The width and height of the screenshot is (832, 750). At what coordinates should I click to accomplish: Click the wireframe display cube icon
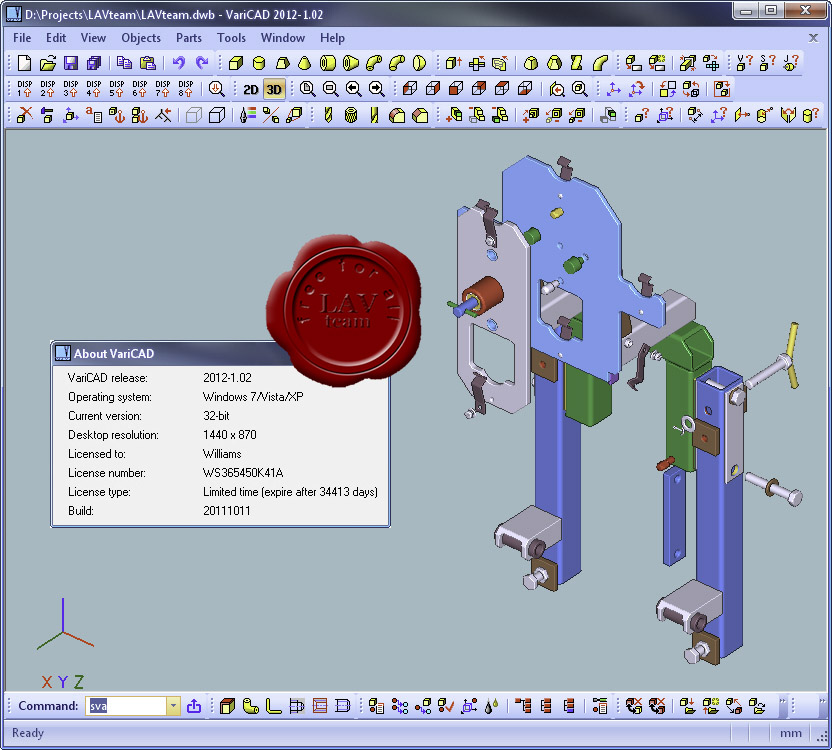(x=217, y=115)
